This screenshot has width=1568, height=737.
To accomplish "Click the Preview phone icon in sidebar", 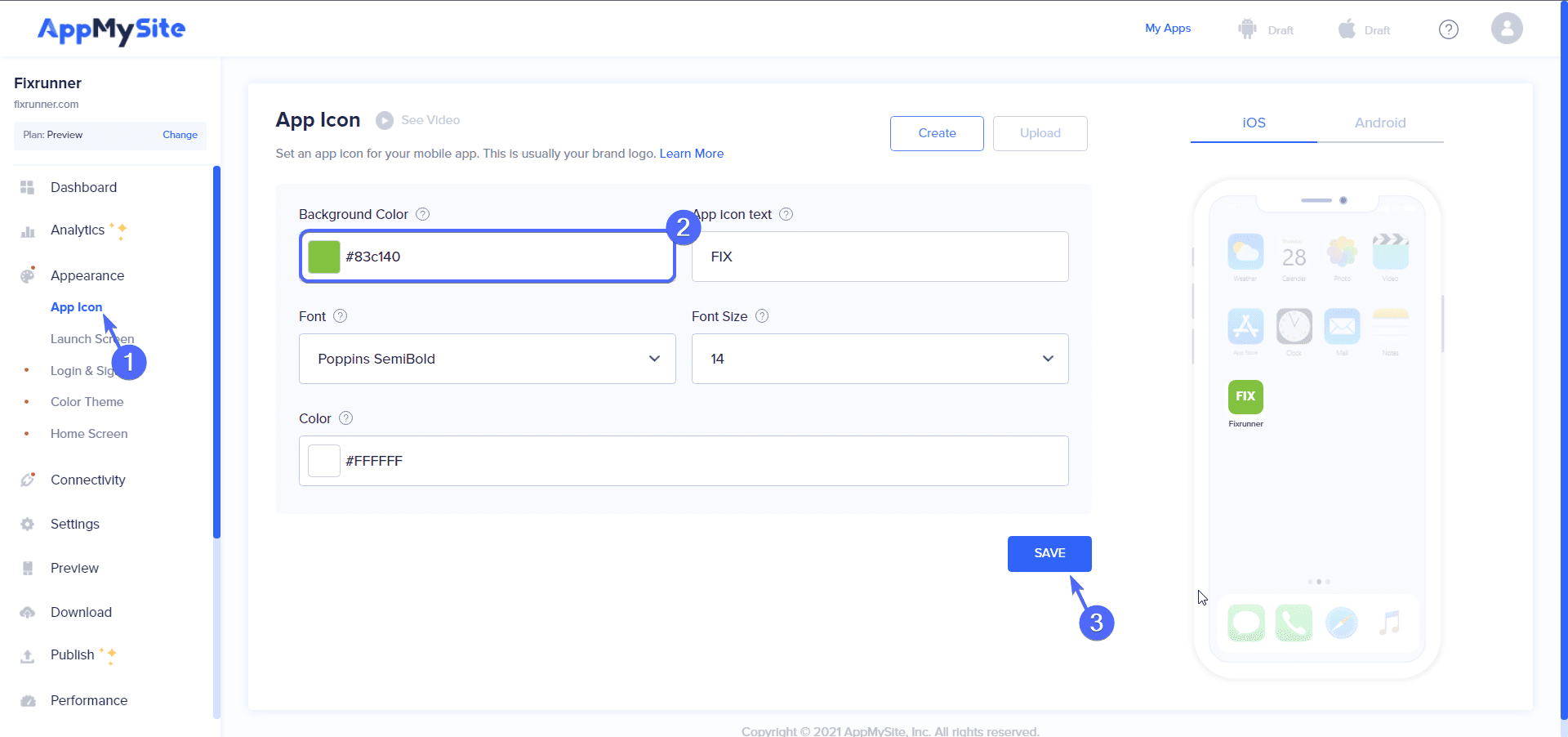I will point(28,568).
